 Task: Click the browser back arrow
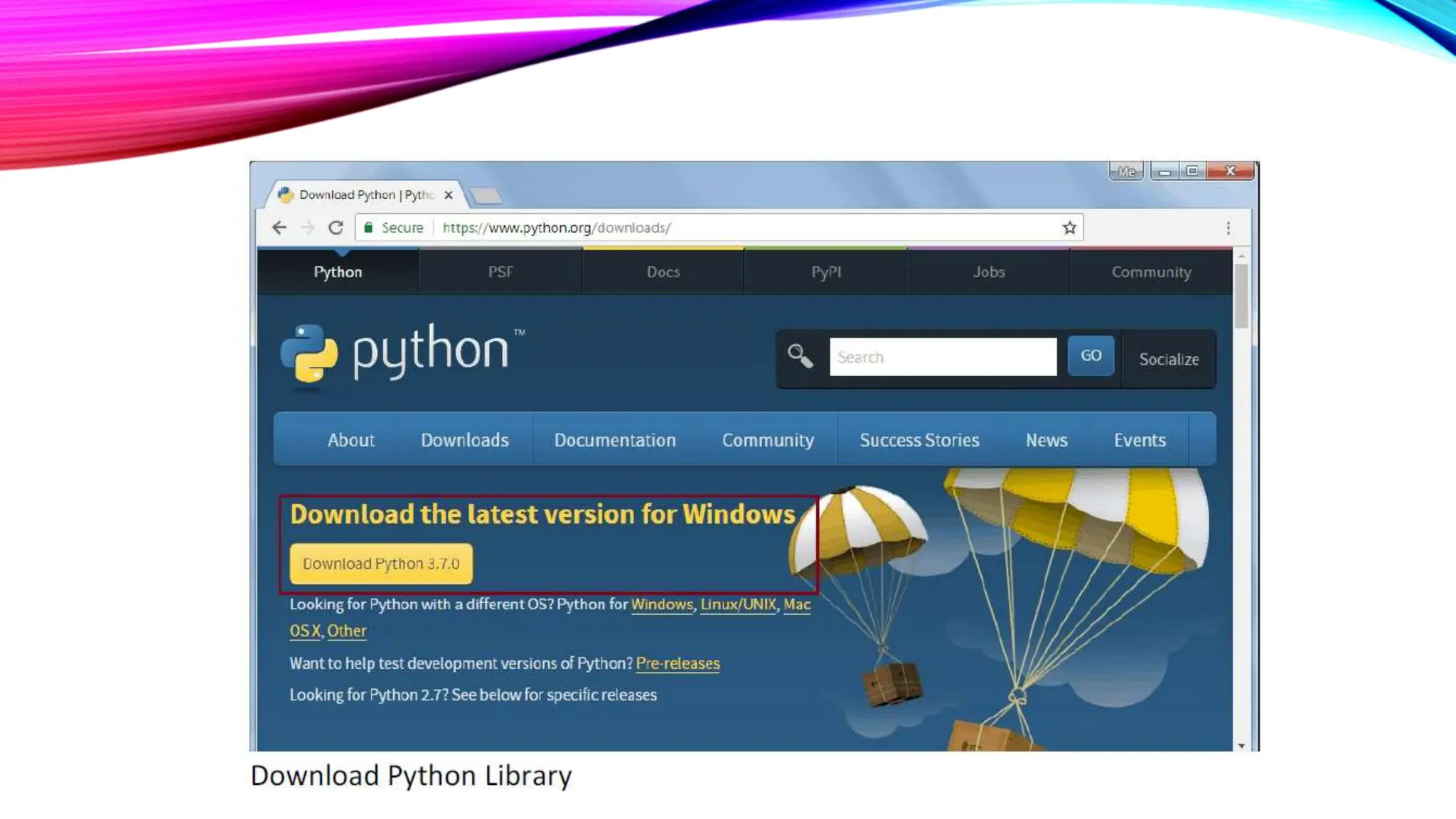click(279, 227)
